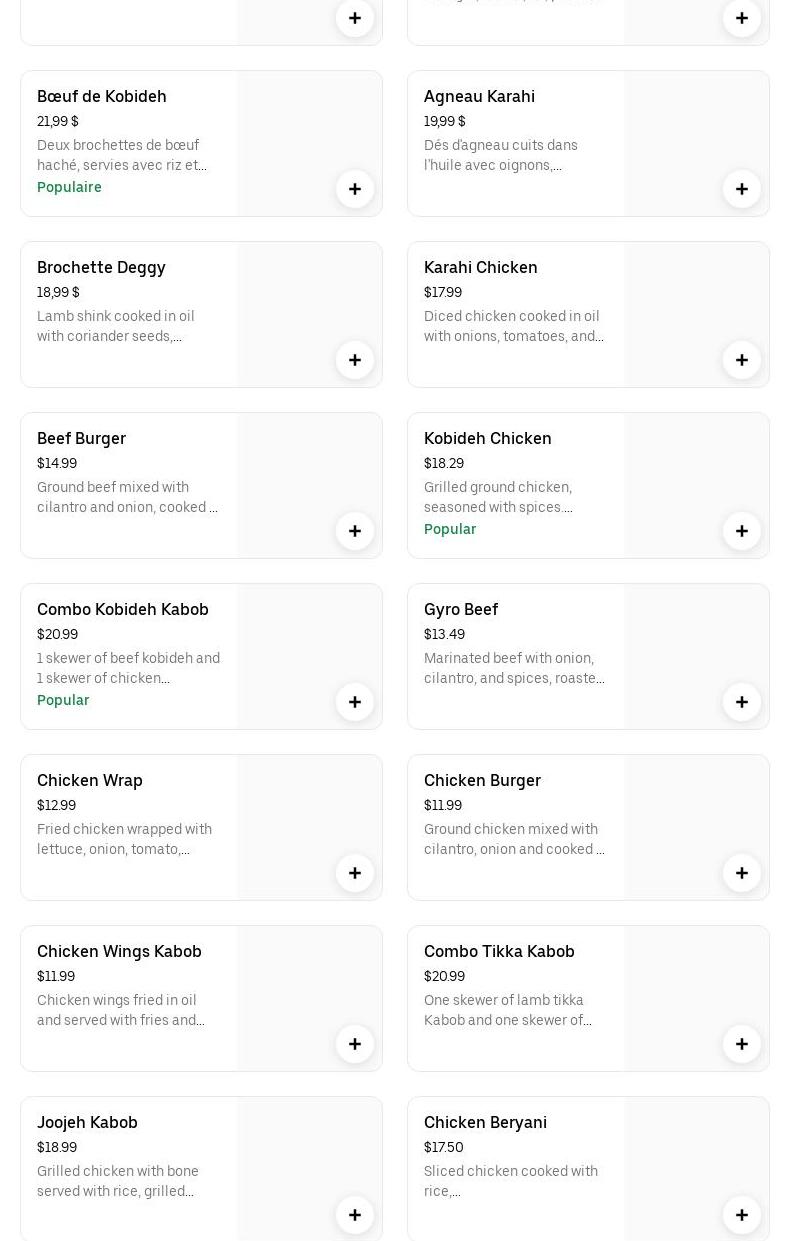Add Chicken Wings Kabob plus icon
809x1241 pixels.
point(355,1044)
